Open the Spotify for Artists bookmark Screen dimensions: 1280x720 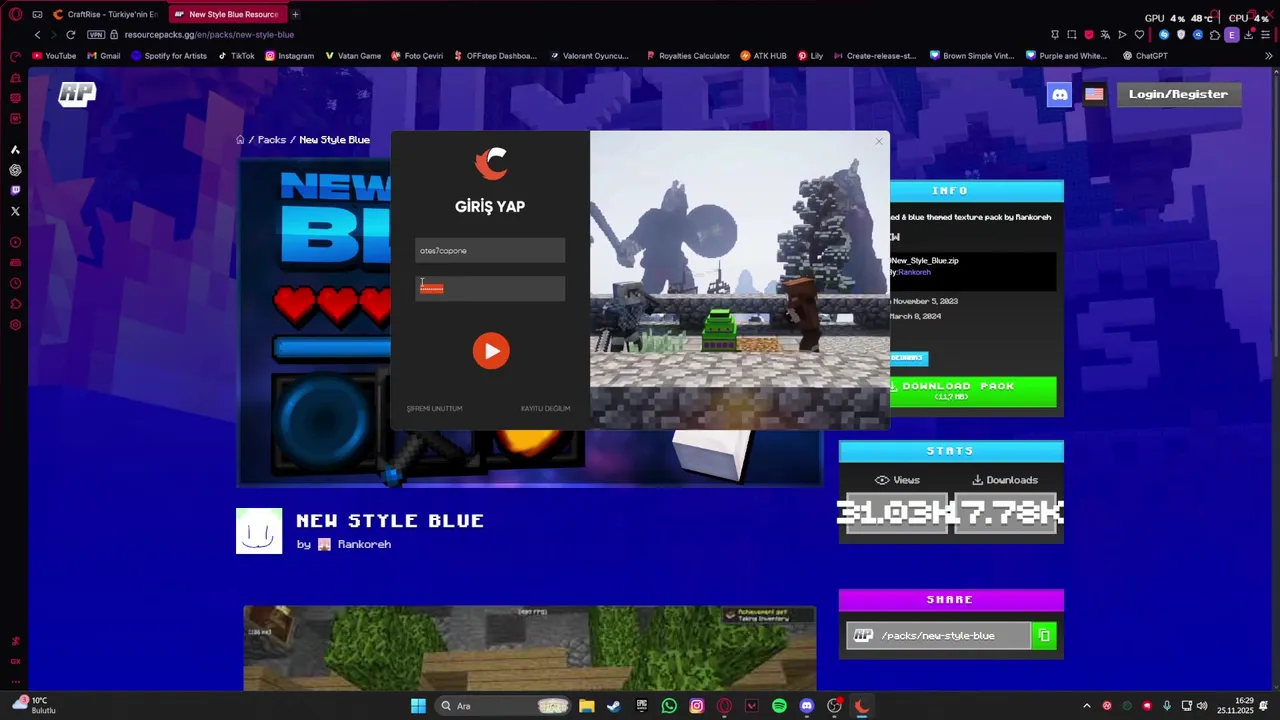click(169, 56)
